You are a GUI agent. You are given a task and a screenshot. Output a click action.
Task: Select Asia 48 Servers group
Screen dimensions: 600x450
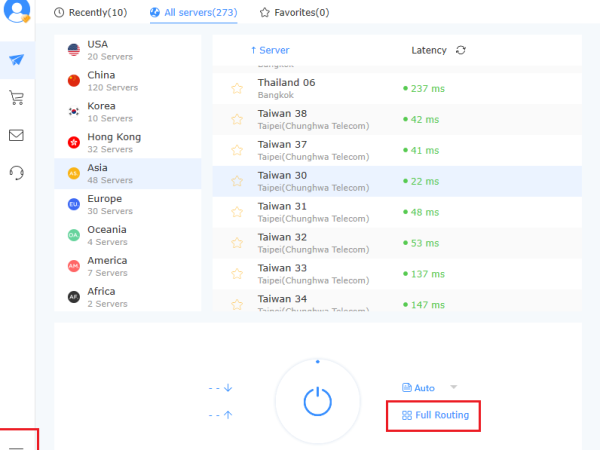tap(128, 174)
